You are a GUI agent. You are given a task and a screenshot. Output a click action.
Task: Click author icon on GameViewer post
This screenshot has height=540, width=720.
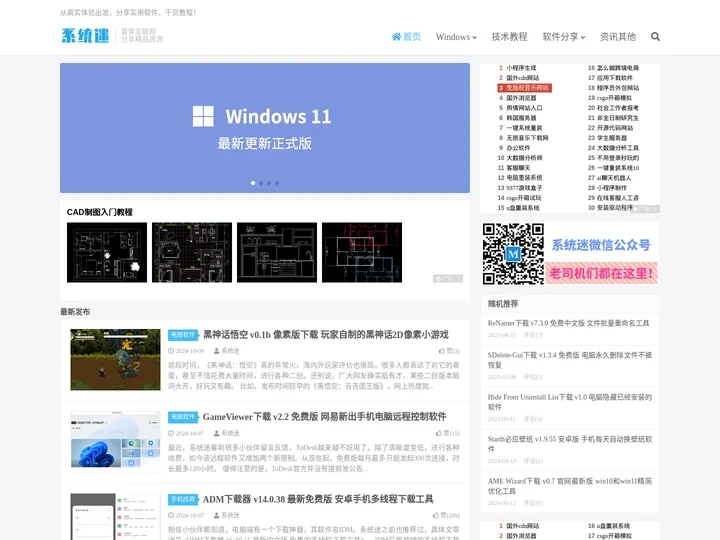click(217, 433)
